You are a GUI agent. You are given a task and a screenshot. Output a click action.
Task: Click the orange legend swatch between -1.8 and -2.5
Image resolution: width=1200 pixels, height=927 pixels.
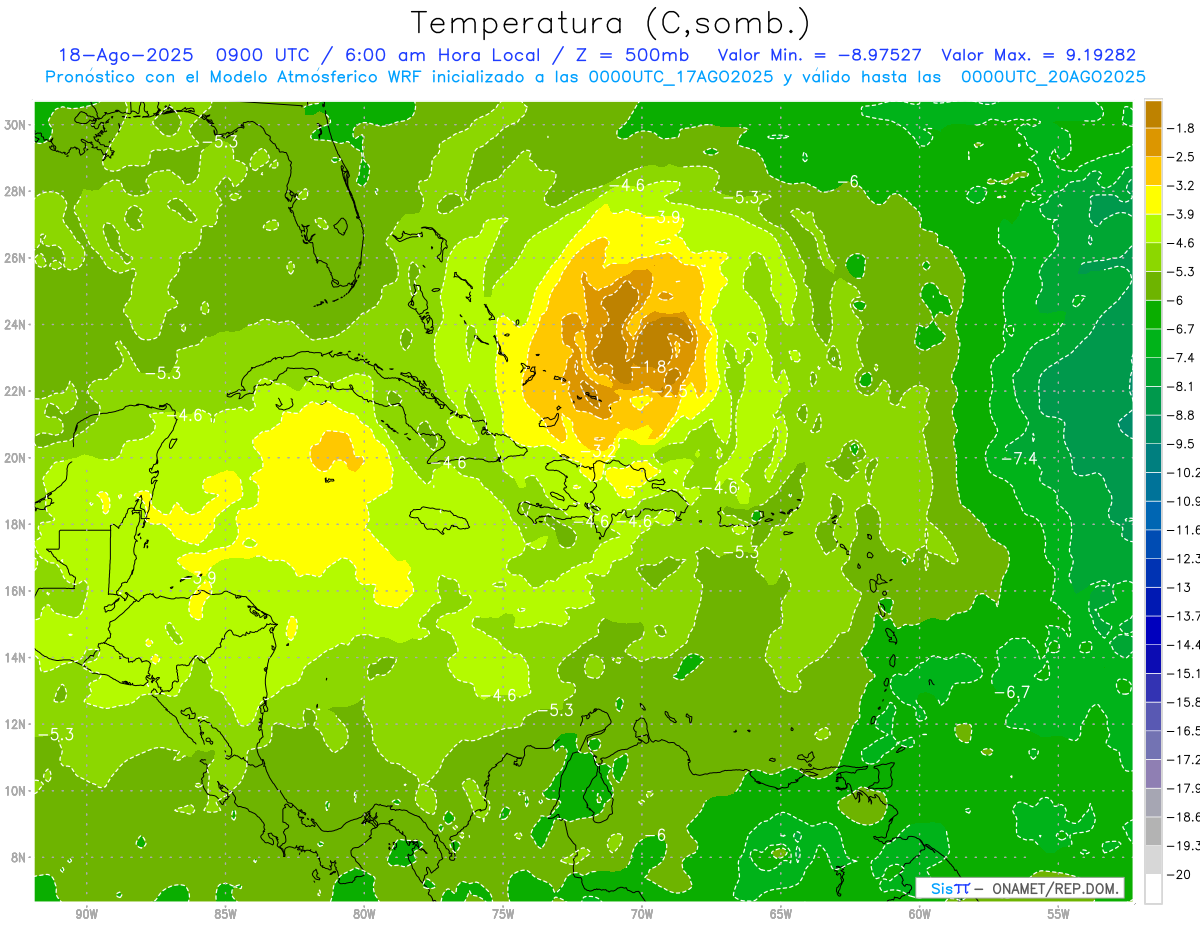pyautogui.click(x=1153, y=142)
